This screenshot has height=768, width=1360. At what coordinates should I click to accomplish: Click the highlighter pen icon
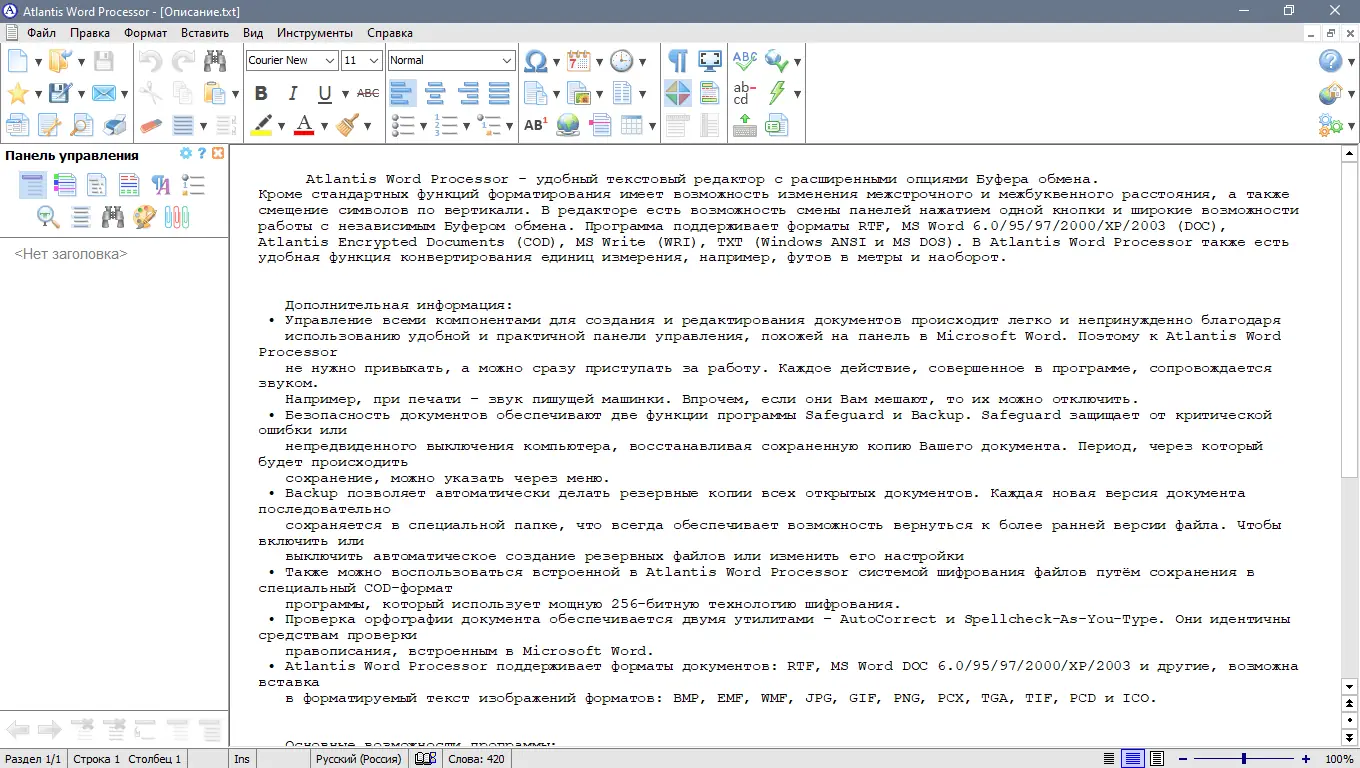pos(261,124)
